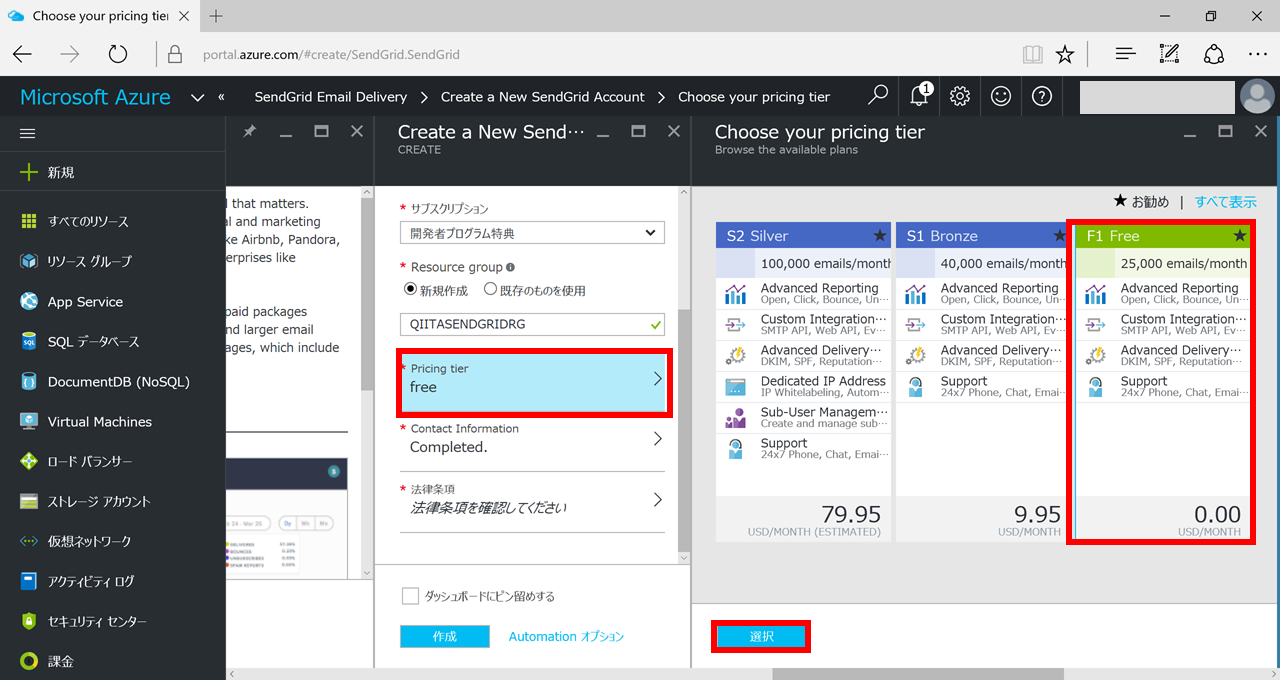Click the Azure portal search magnifier
This screenshot has width=1280, height=680.
[878, 96]
